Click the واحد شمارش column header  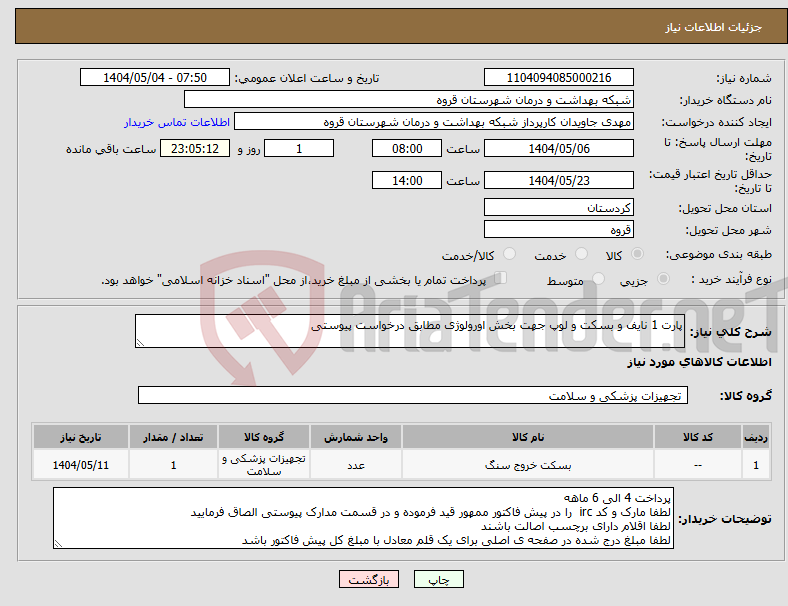pos(356,437)
